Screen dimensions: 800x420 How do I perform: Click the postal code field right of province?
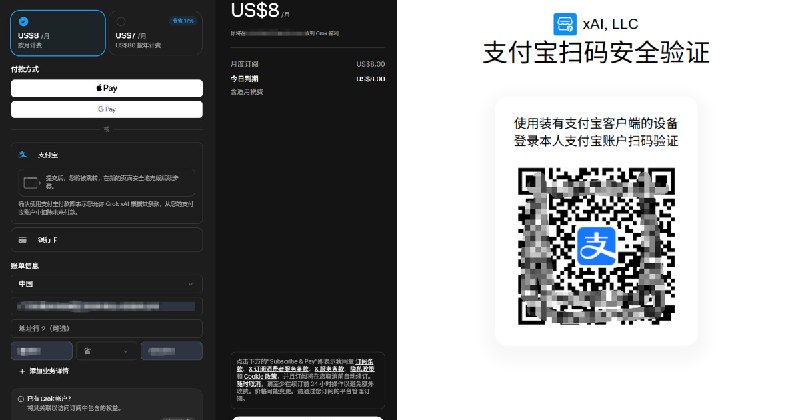[x=171, y=351]
